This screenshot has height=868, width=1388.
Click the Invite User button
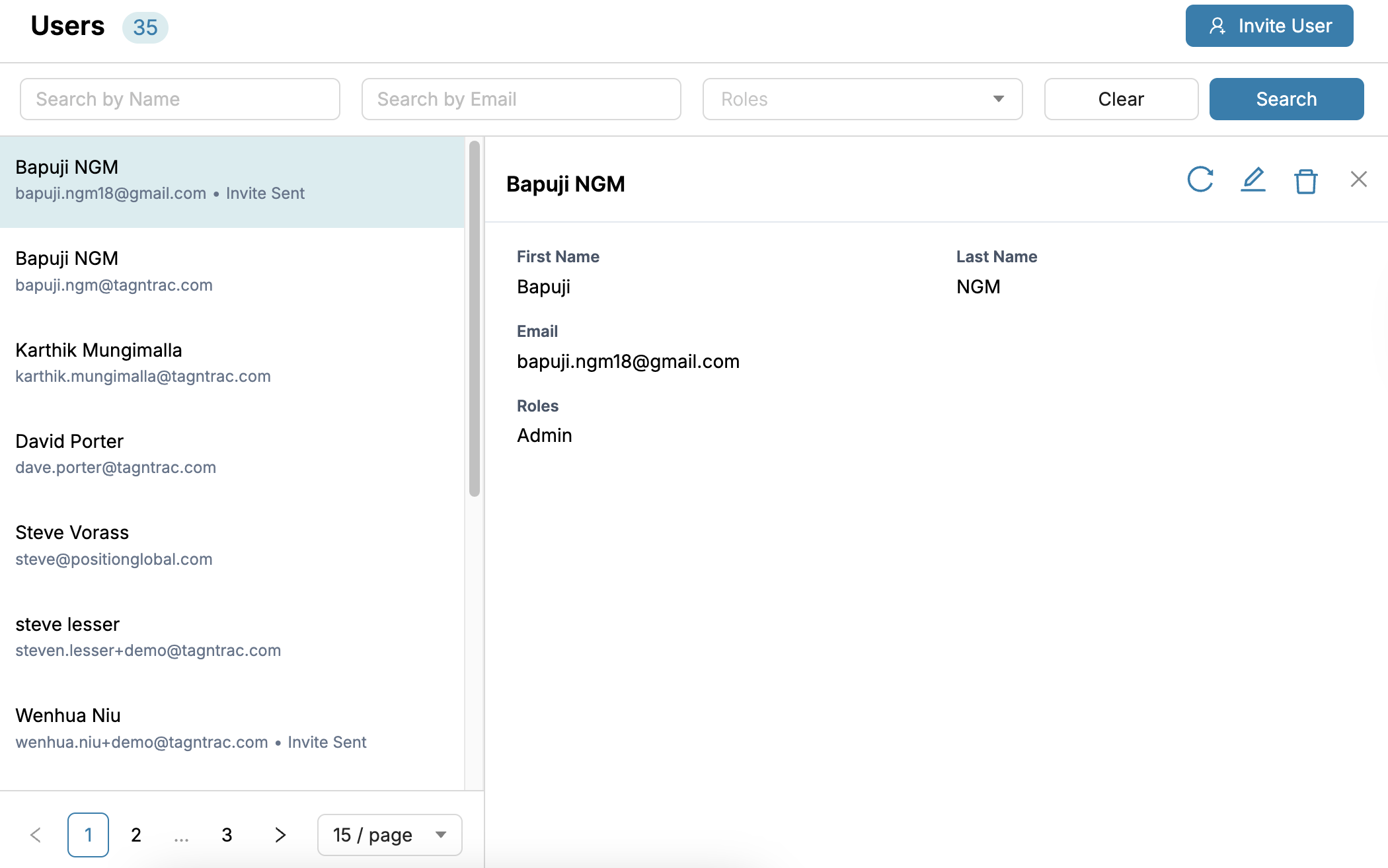pos(1269,26)
